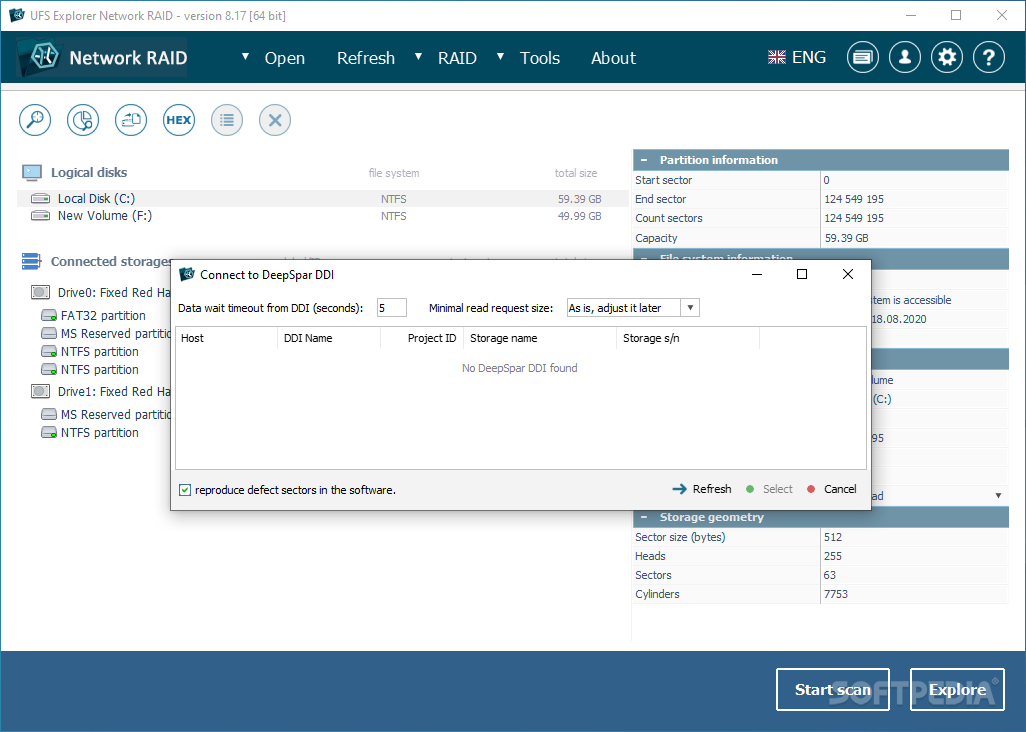
Task: Open the help question mark icon
Action: (989, 58)
